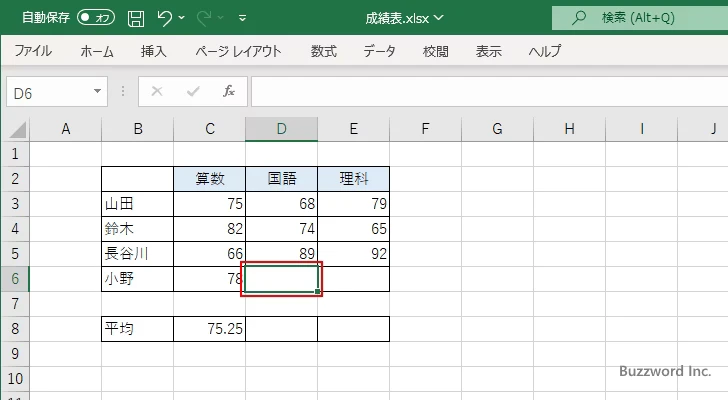Click the 長谷川 name cell
This screenshot has width=728, height=400.
[x=137, y=254]
